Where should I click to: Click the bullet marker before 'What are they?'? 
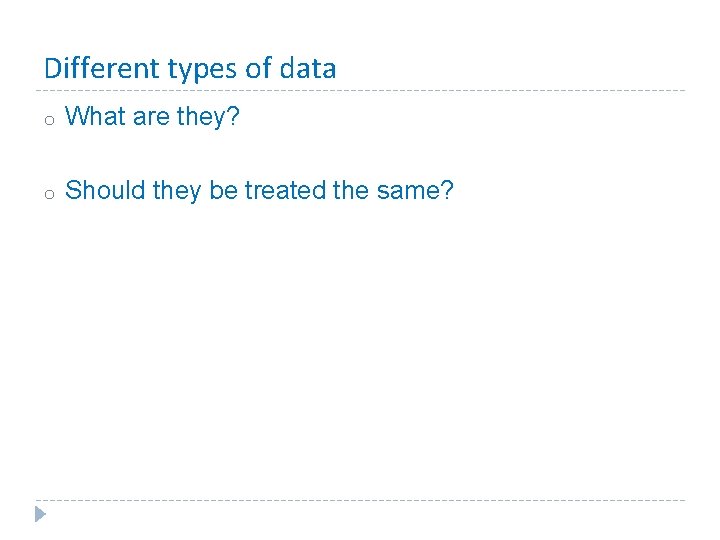[x=47, y=120]
